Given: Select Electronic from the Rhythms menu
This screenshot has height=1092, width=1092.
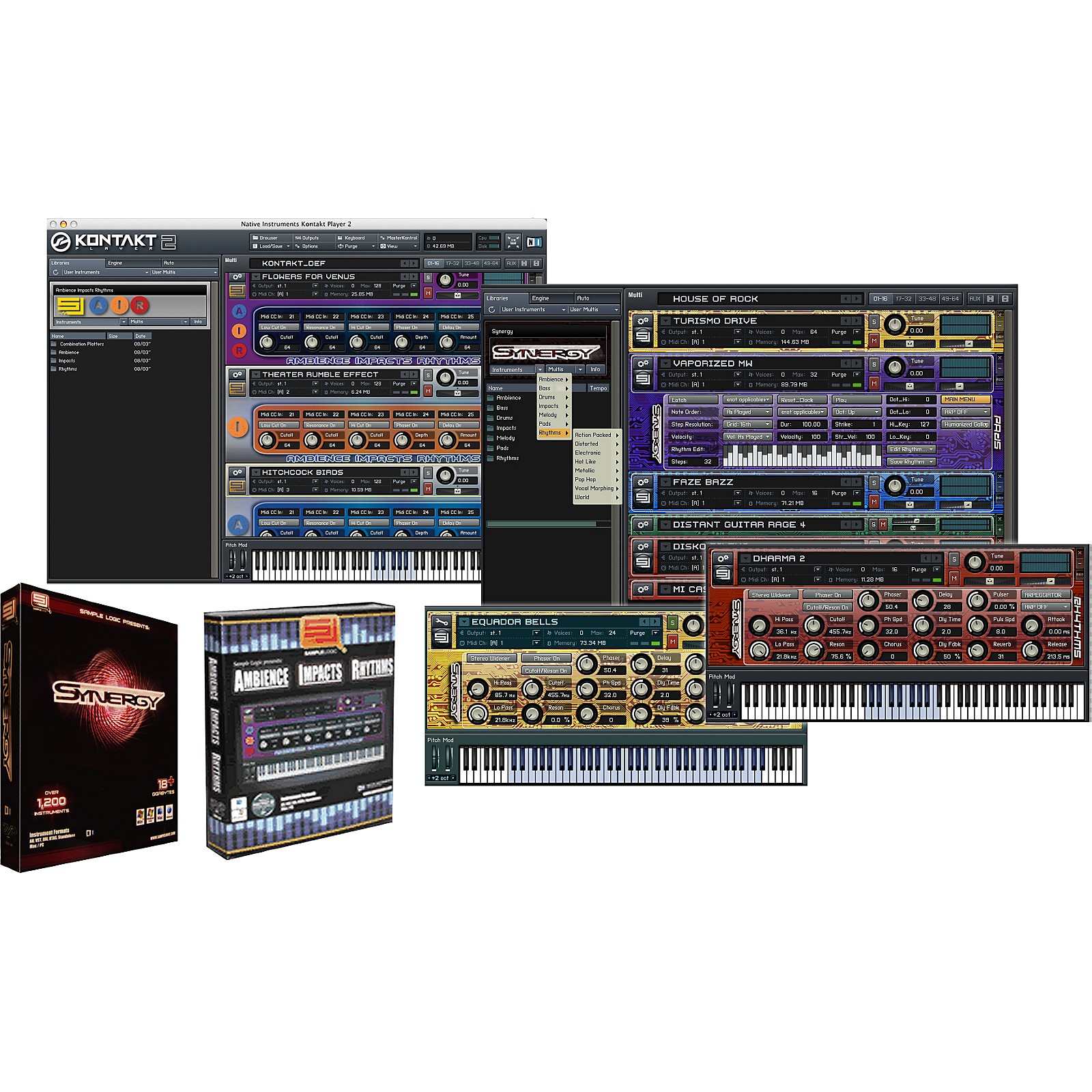Looking at the screenshot, I should coord(587,452).
